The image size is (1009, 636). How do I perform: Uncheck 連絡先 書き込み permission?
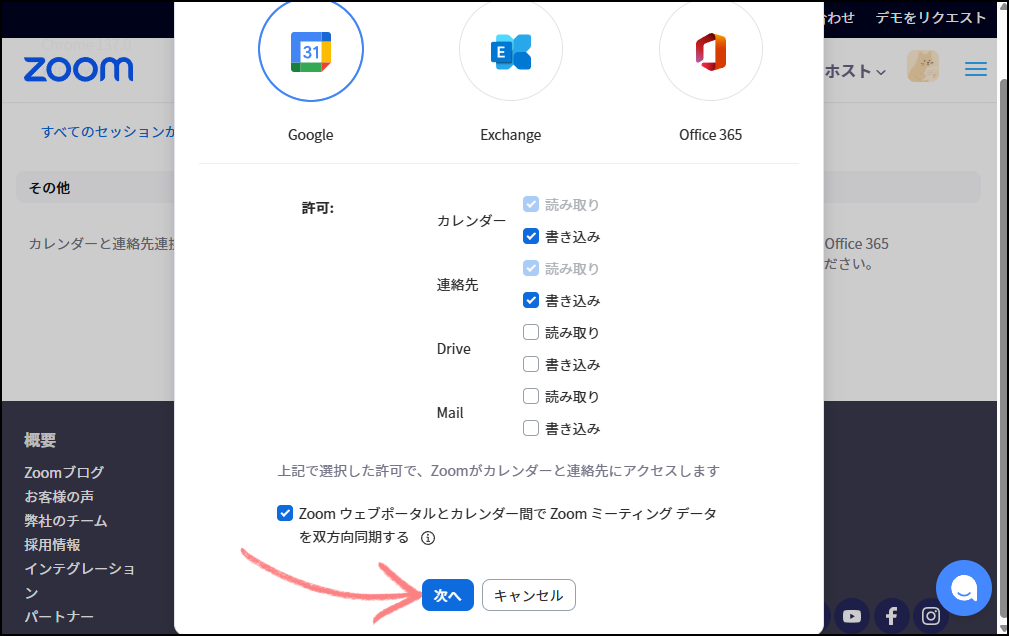point(531,300)
